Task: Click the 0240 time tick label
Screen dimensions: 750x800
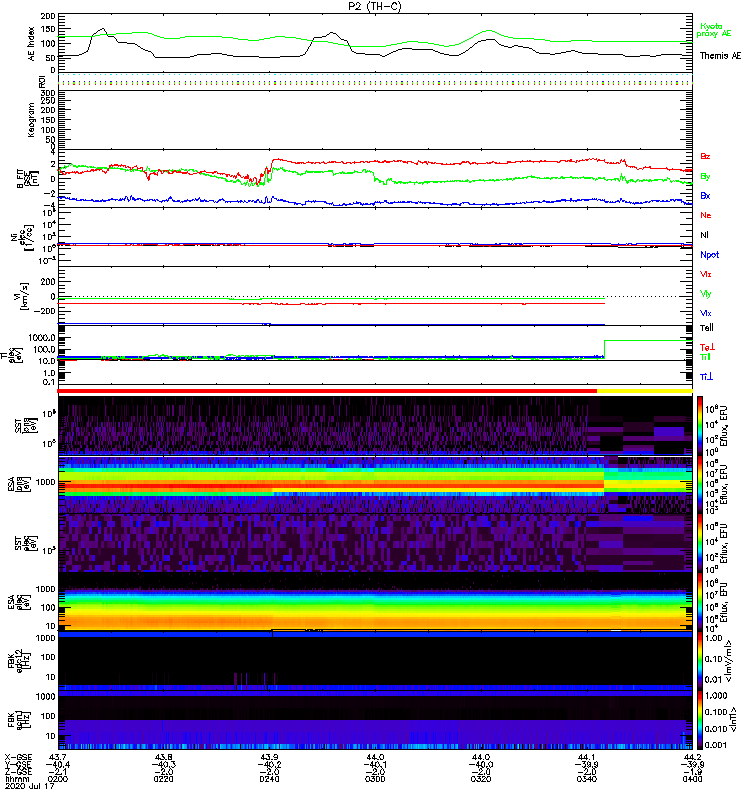Action: [x=269, y=779]
